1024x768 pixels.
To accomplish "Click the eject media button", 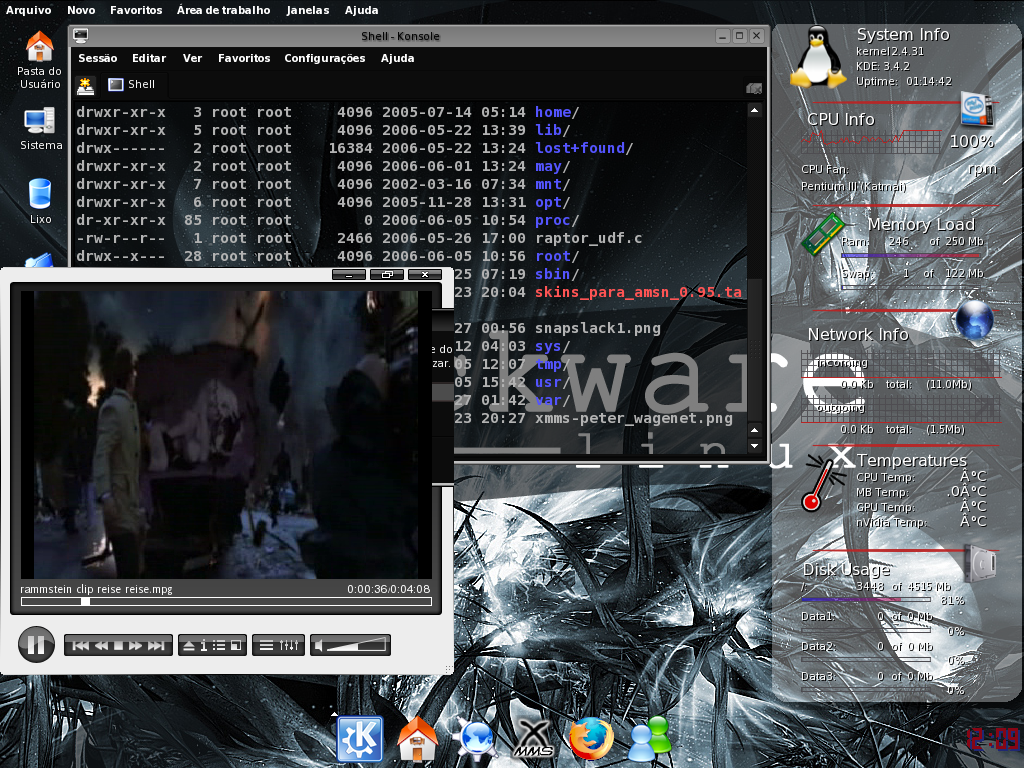I will [189, 646].
